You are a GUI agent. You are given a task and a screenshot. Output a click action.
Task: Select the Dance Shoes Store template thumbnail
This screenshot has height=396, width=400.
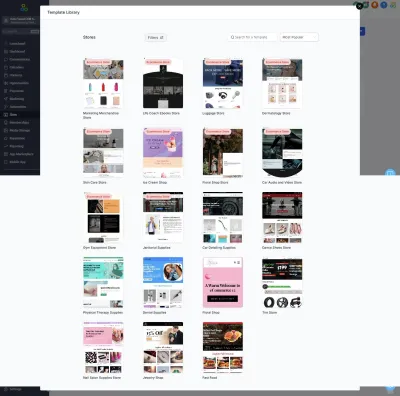[x=282, y=217]
